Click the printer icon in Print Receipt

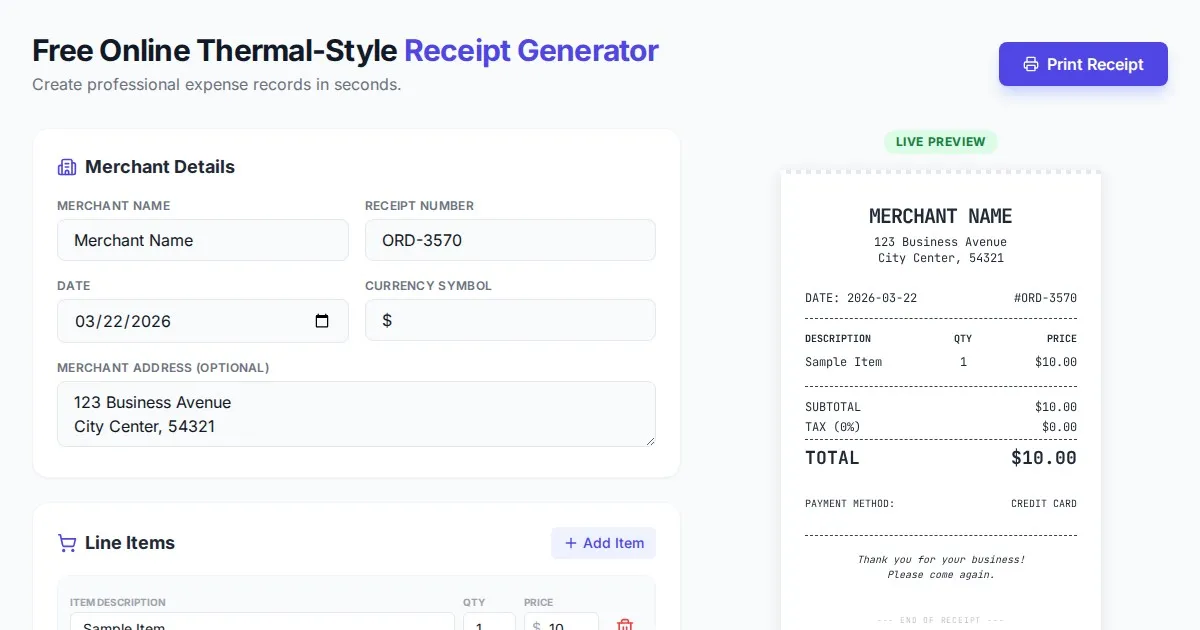point(1030,64)
